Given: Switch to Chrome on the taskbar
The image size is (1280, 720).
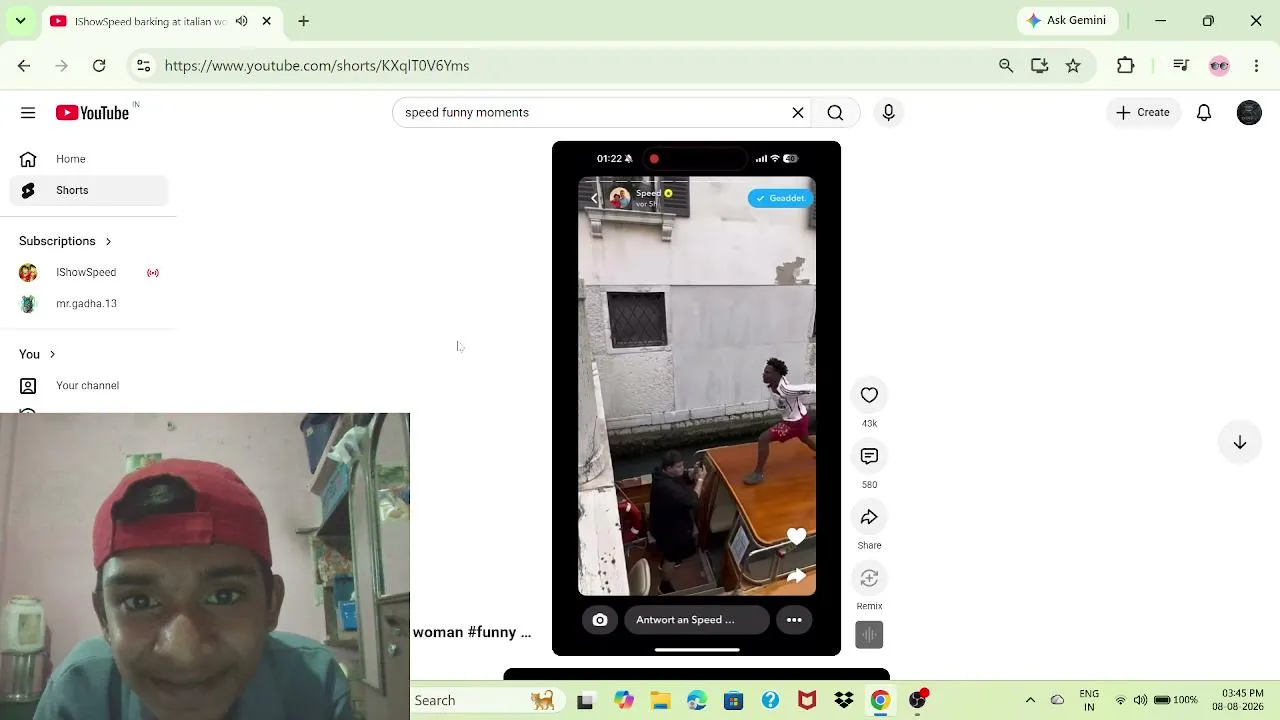Looking at the screenshot, I should (x=880, y=701).
